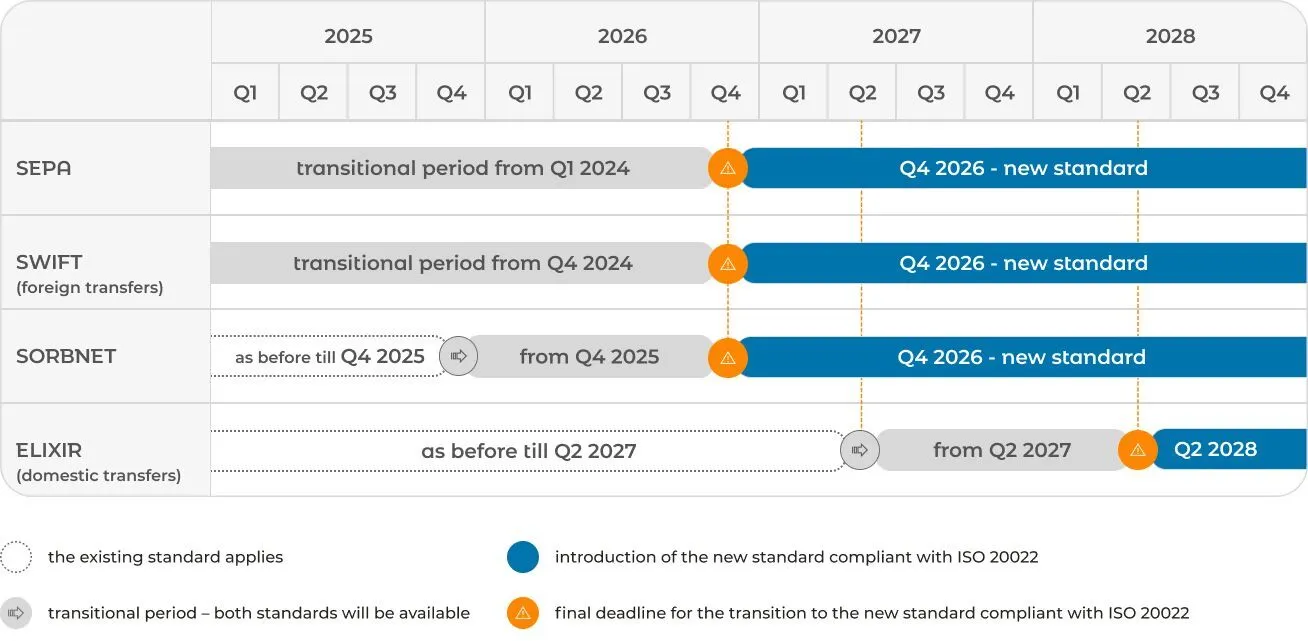
Task: Click the orange warning icon in ELIXIR row
Action: pos(1137,450)
